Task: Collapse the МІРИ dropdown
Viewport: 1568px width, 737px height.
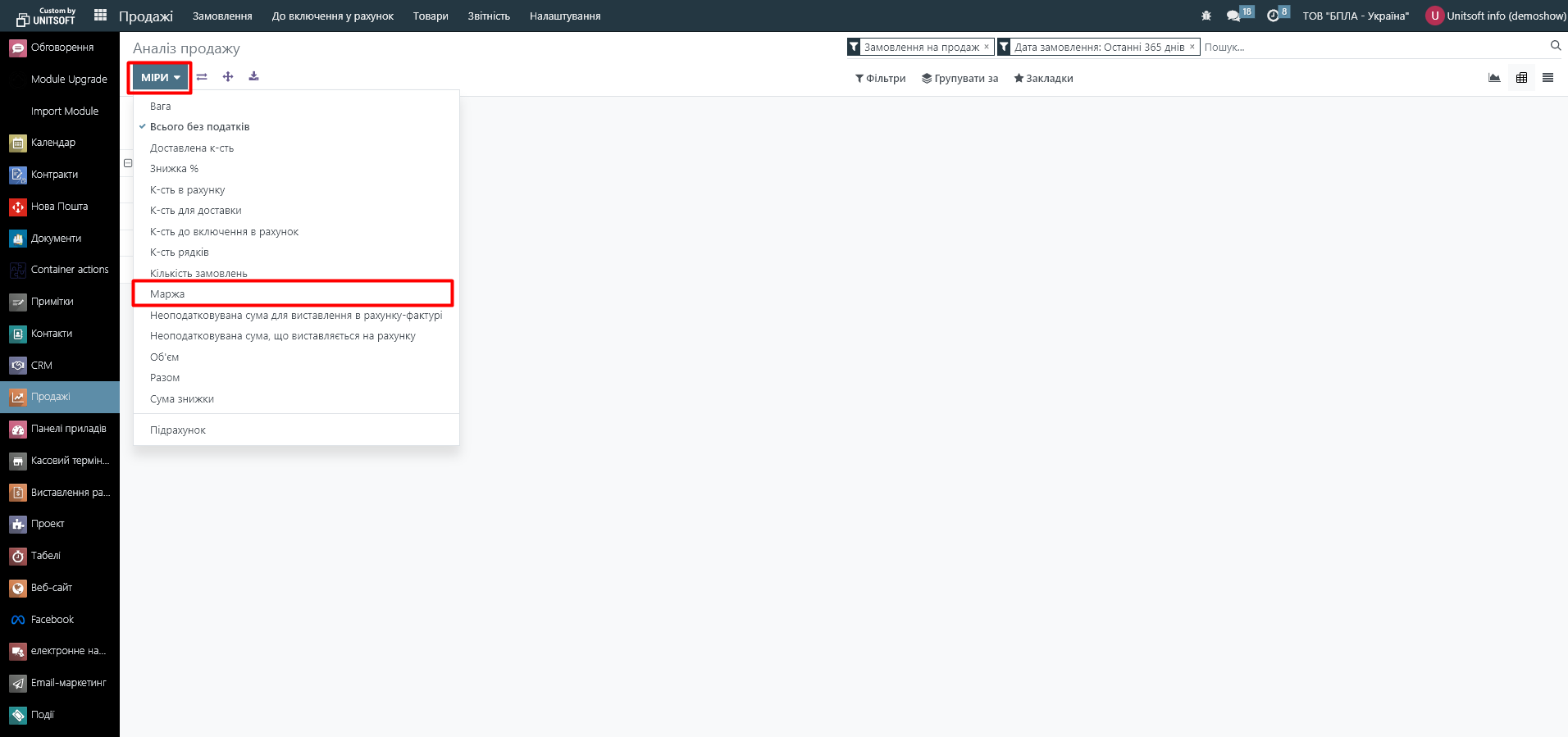Action: [160, 78]
